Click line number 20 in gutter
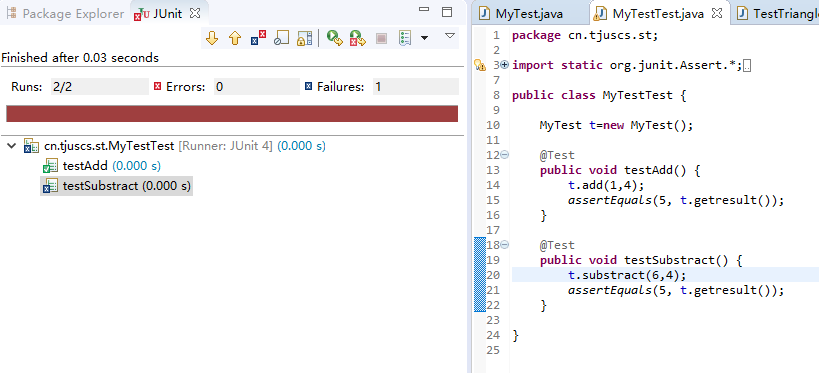Viewport: 819px width, 373px height. (493, 275)
